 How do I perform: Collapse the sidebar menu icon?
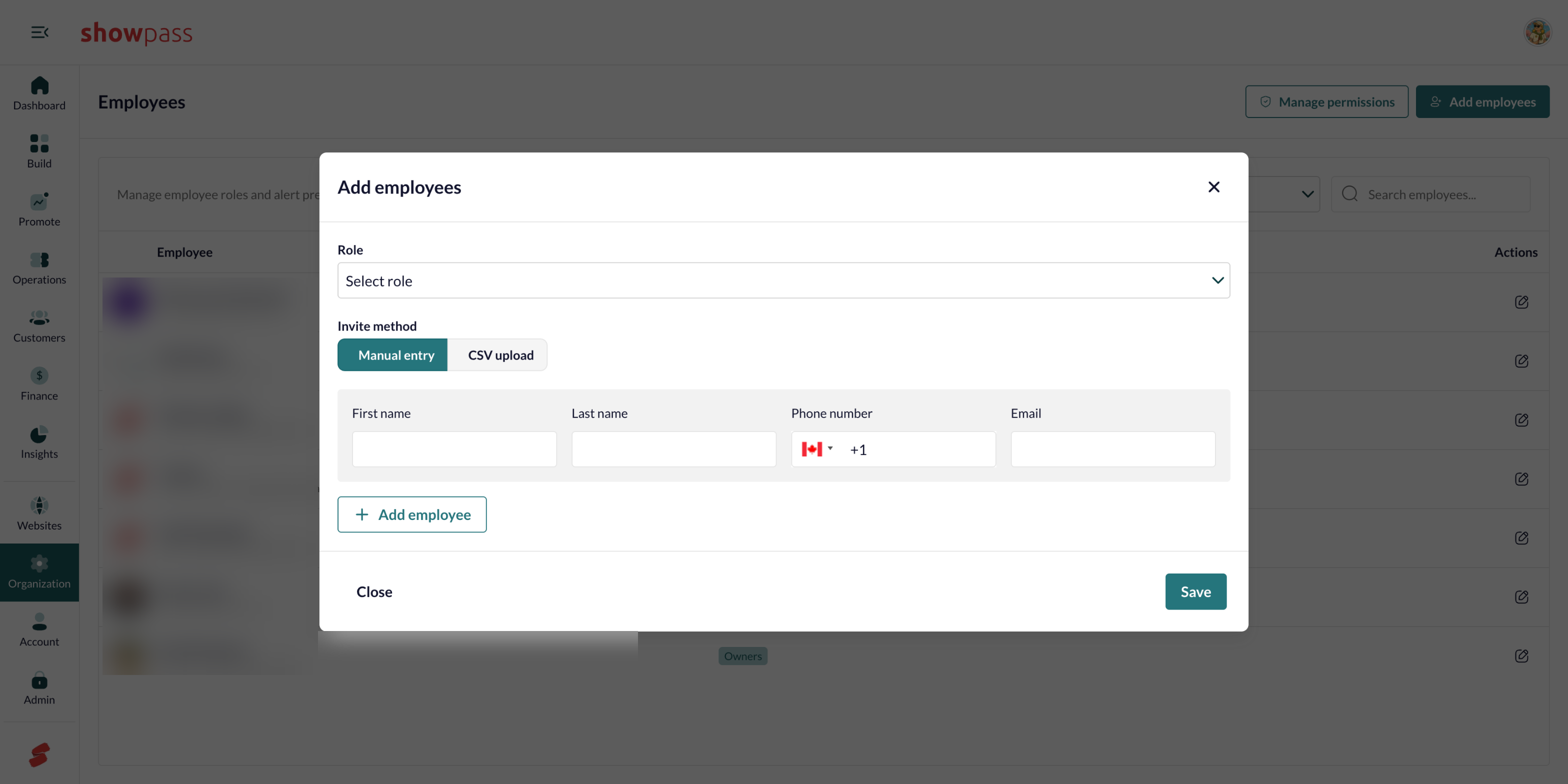tap(39, 31)
